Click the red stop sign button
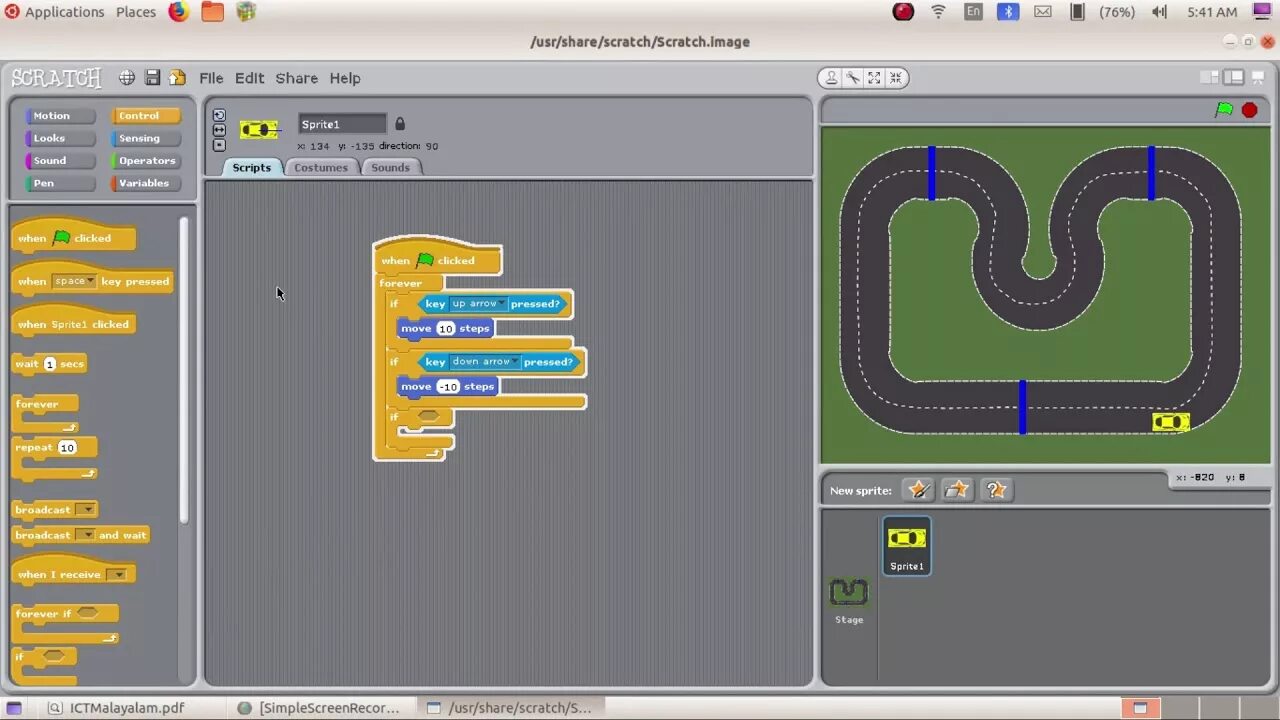This screenshot has height=720, width=1280. [1249, 110]
